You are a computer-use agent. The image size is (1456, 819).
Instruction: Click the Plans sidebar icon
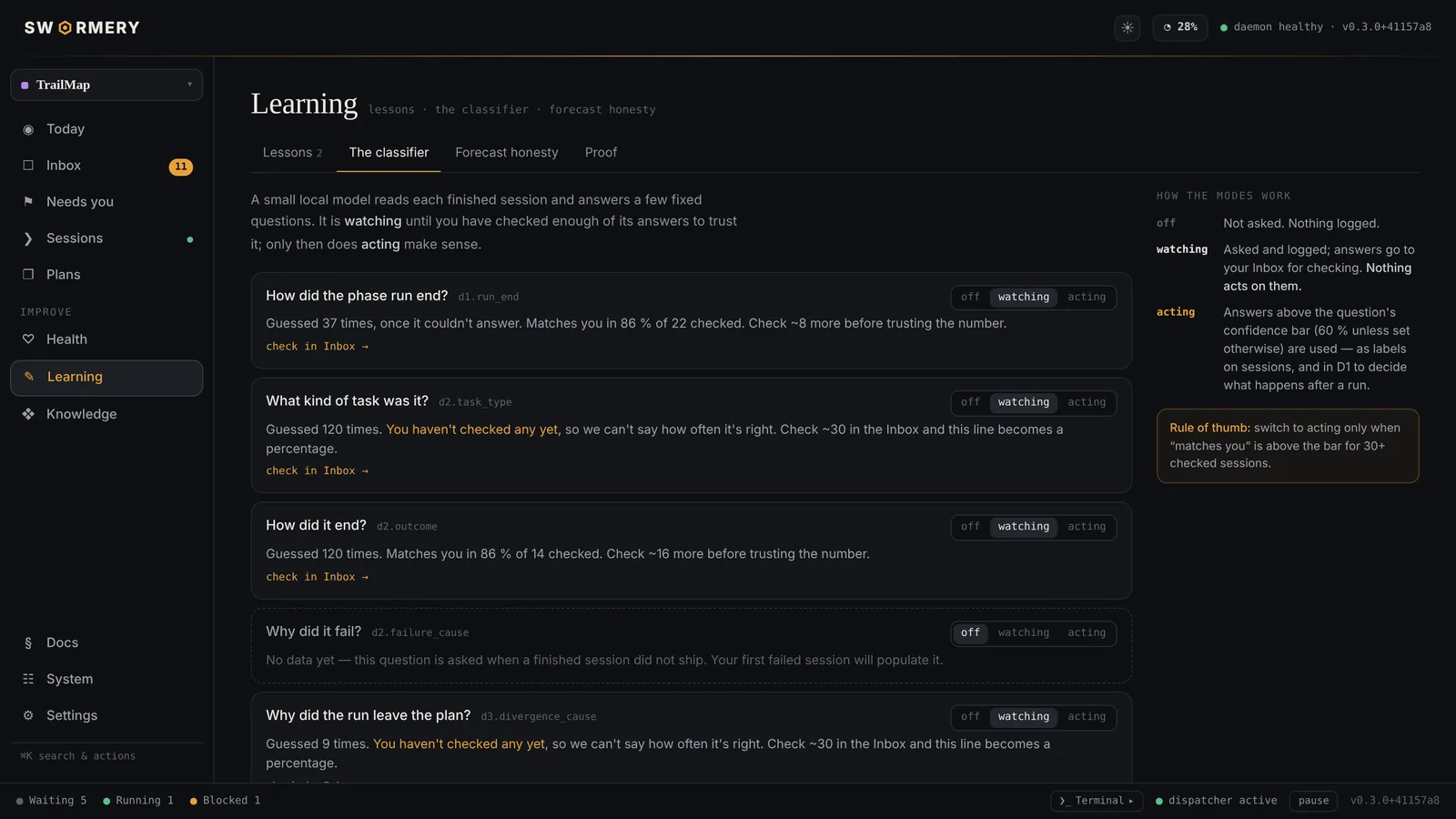coord(28,275)
